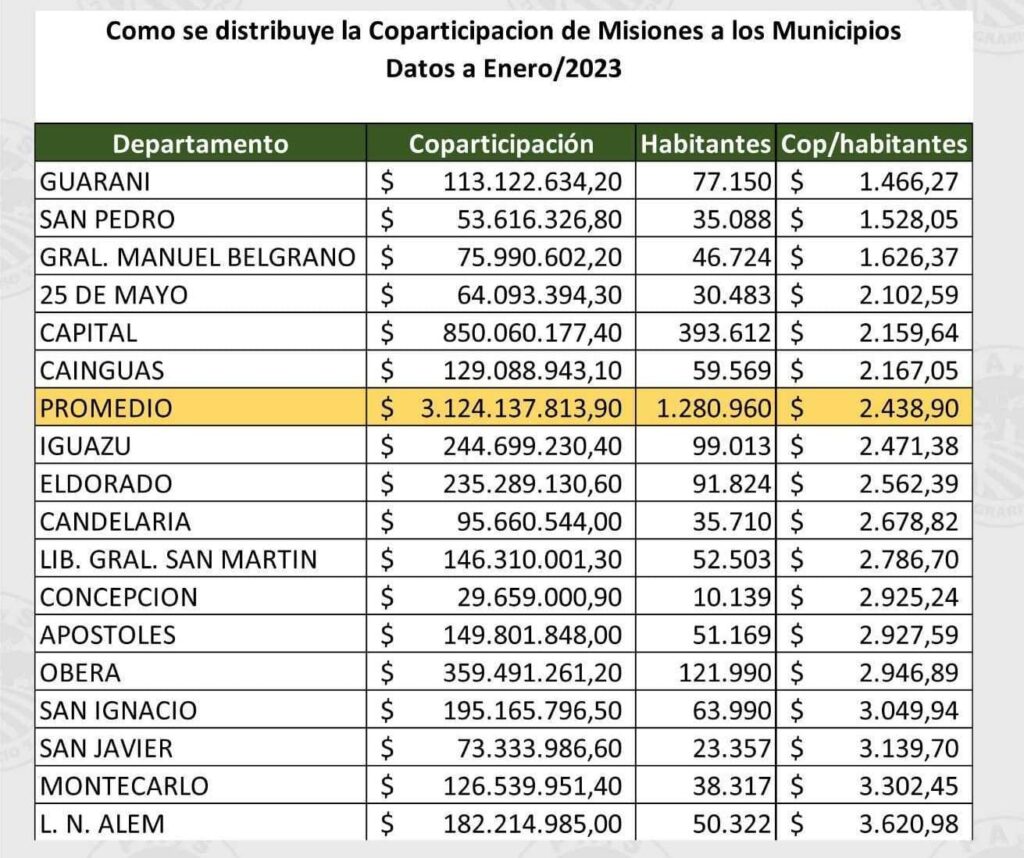
Task: Click the Departamento column header
Action: click(x=200, y=143)
